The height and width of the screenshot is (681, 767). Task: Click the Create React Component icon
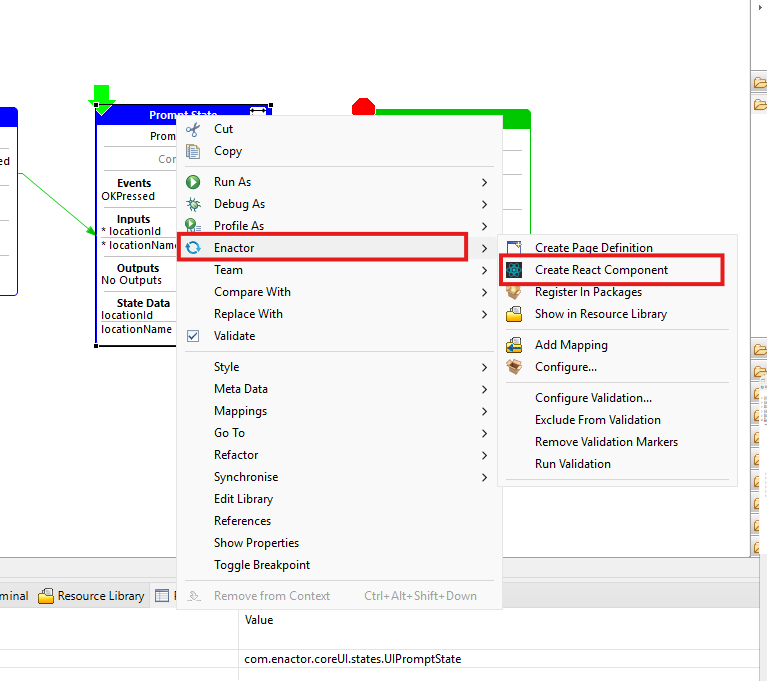[x=515, y=270]
